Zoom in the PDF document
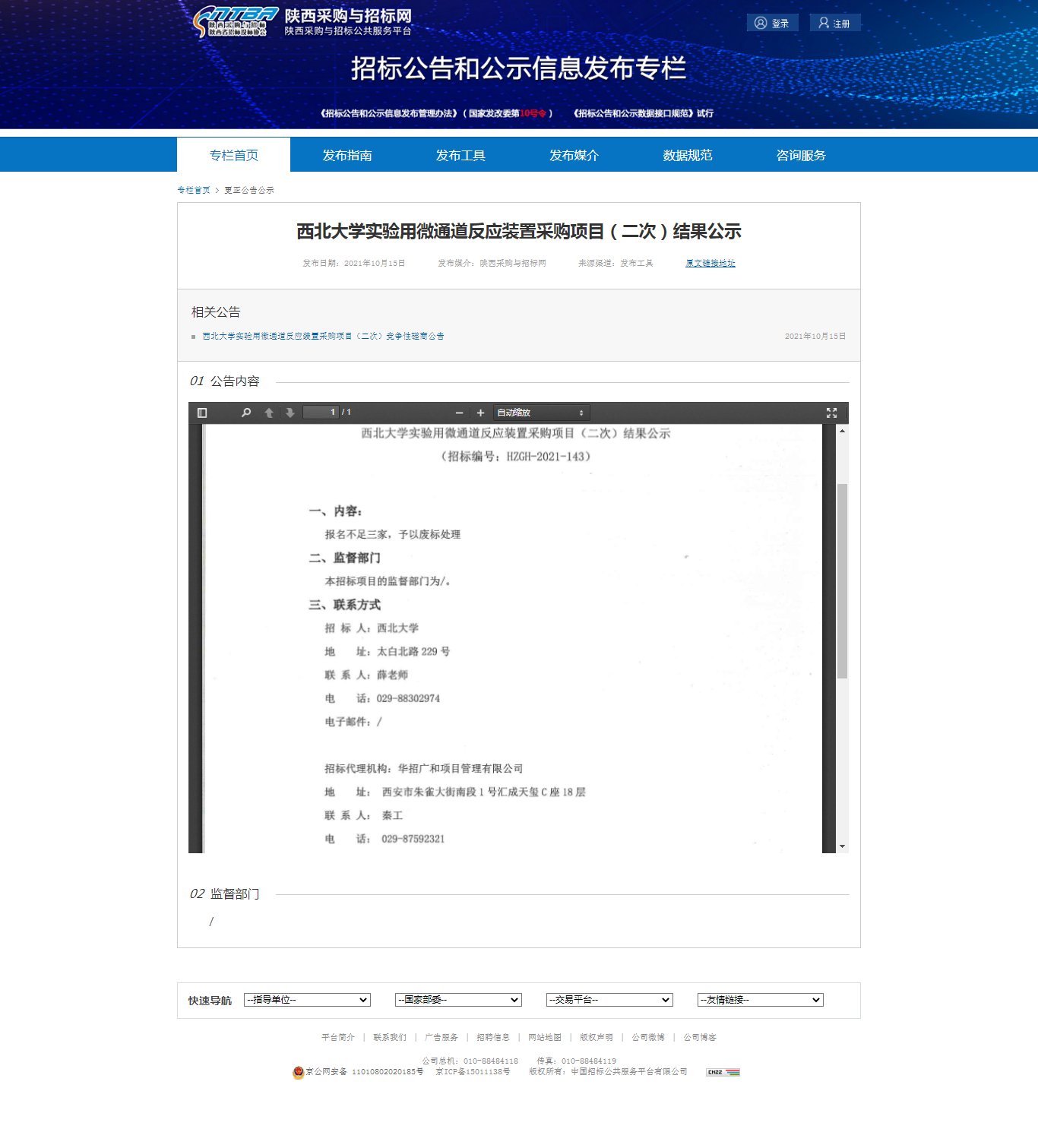The image size is (1038, 1148). tap(480, 413)
